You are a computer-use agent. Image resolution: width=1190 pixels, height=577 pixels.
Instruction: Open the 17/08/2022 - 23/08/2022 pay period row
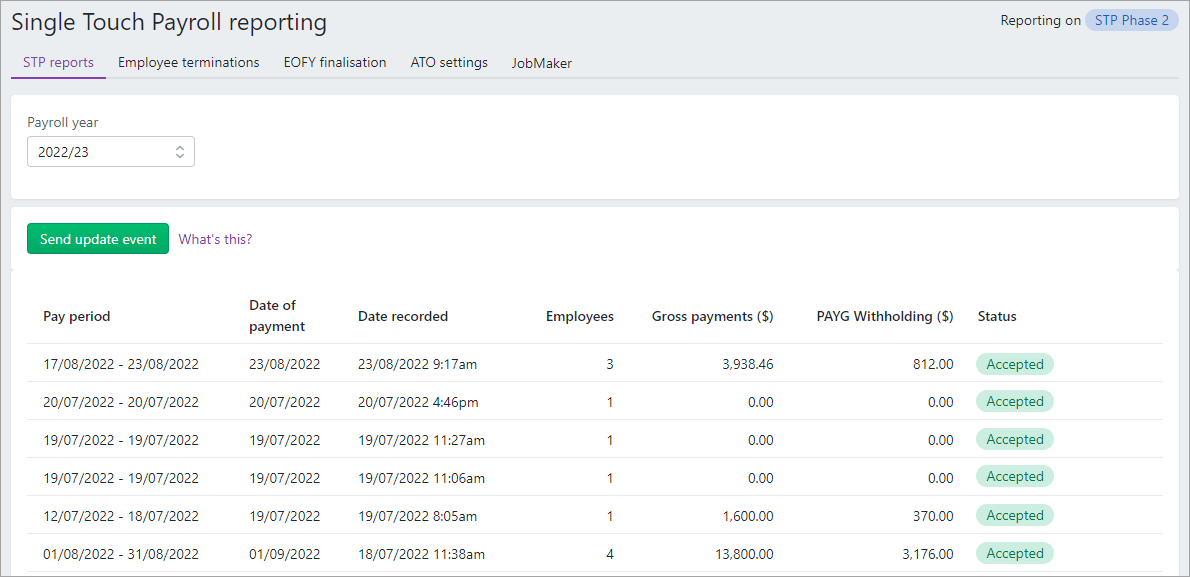coord(121,364)
